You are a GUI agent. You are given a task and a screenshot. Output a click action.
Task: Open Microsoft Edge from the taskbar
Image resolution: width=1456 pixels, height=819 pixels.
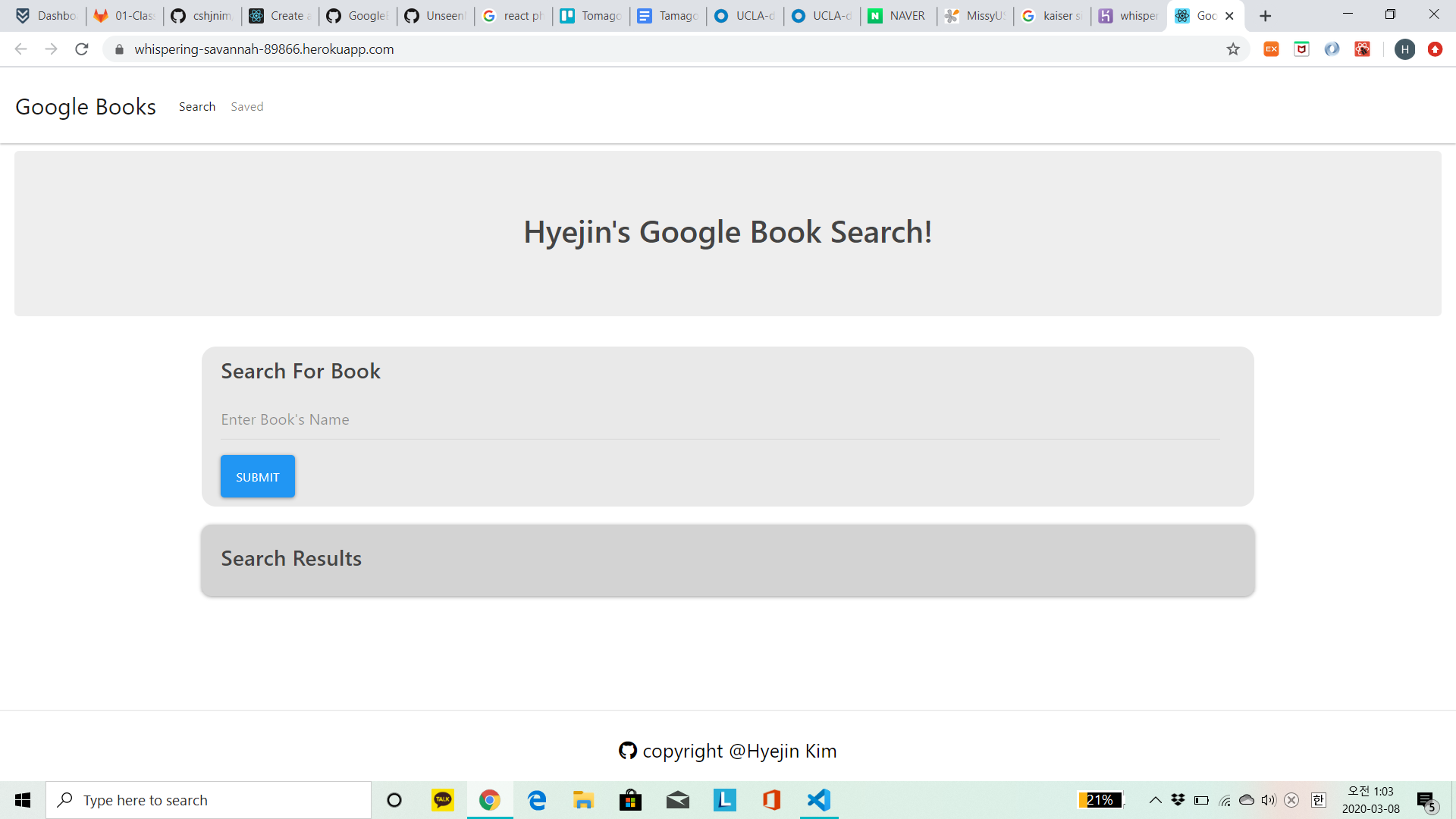(x=537, y=800)
